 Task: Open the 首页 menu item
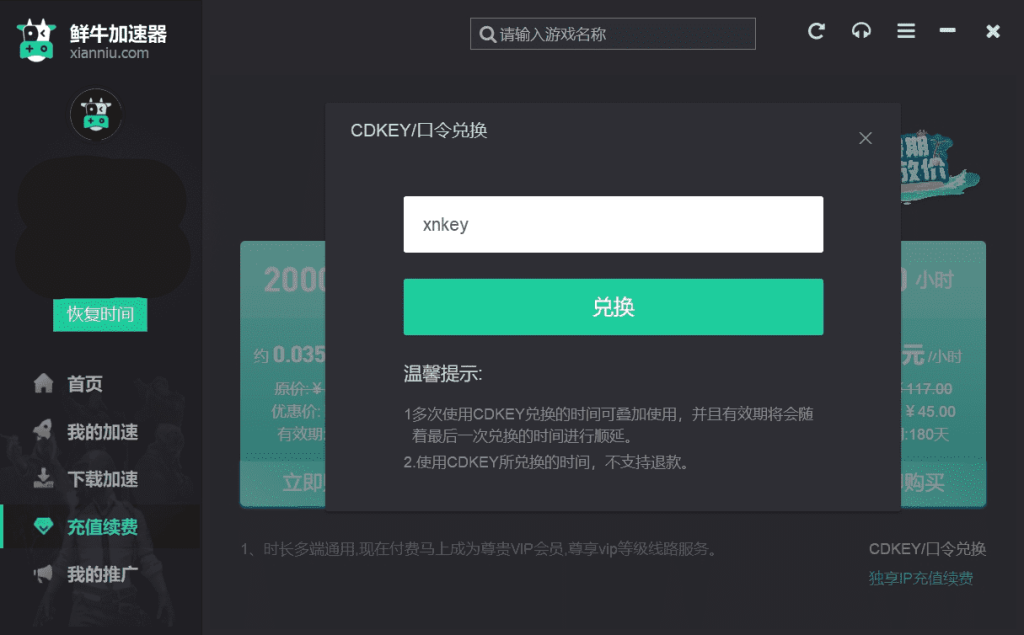[85, 384]
